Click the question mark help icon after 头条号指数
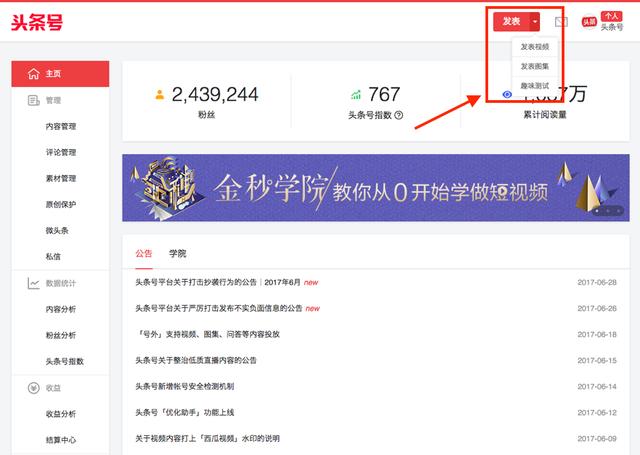The width and height of the screenshot is (640, 455). pyautogui.click(x=399, y=115)
